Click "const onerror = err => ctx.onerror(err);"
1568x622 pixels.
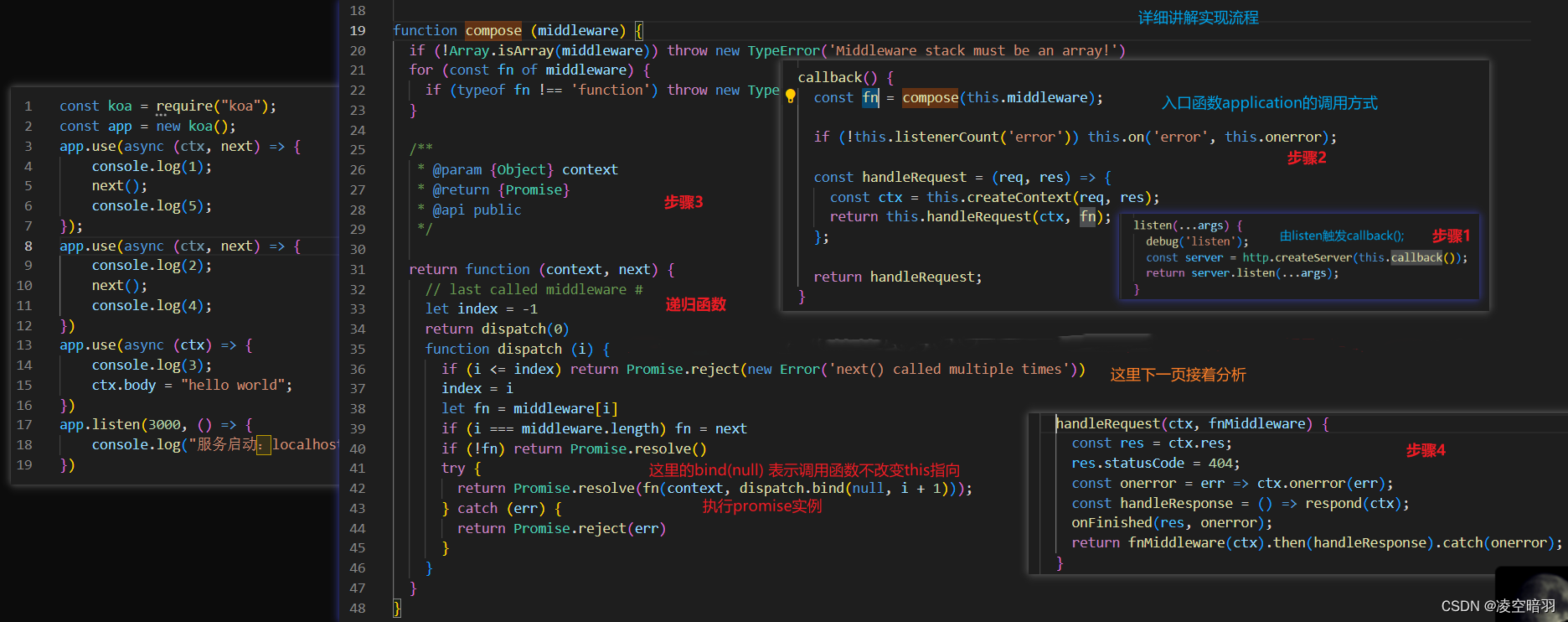[1232, 484]
